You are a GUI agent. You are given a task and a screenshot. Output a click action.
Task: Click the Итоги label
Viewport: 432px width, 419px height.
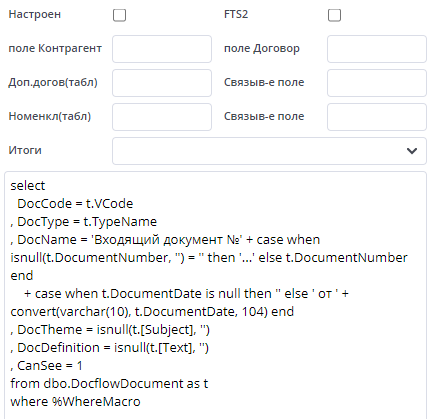25,150
